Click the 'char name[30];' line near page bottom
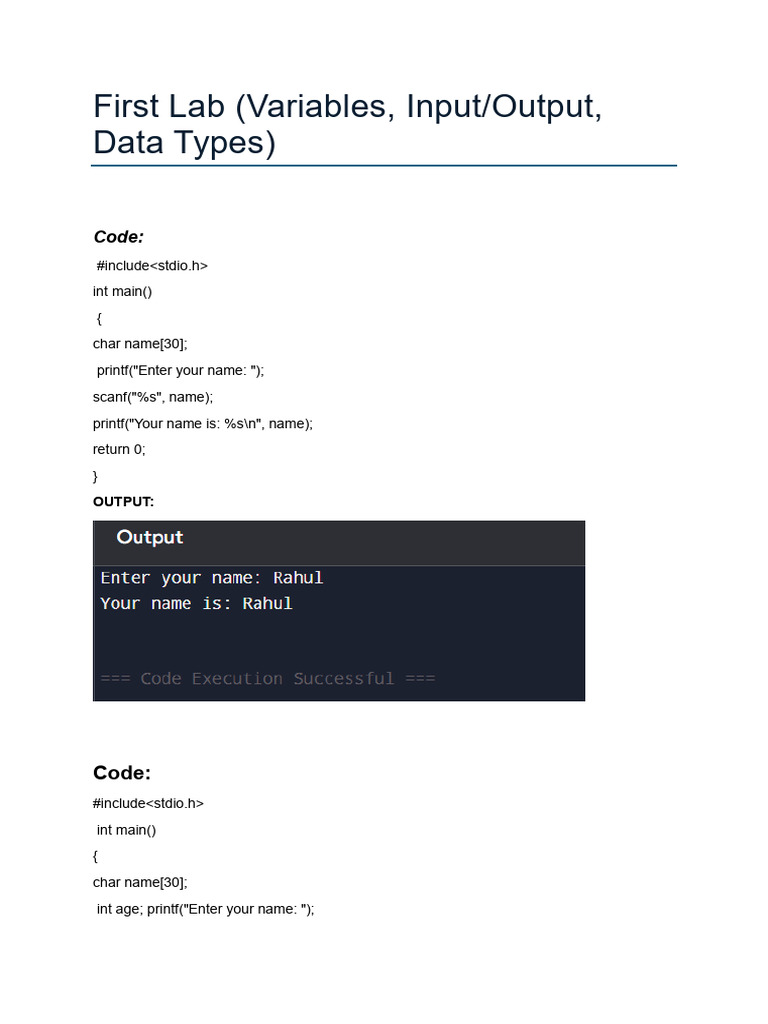768x1024 pixels. pos(140,882)
